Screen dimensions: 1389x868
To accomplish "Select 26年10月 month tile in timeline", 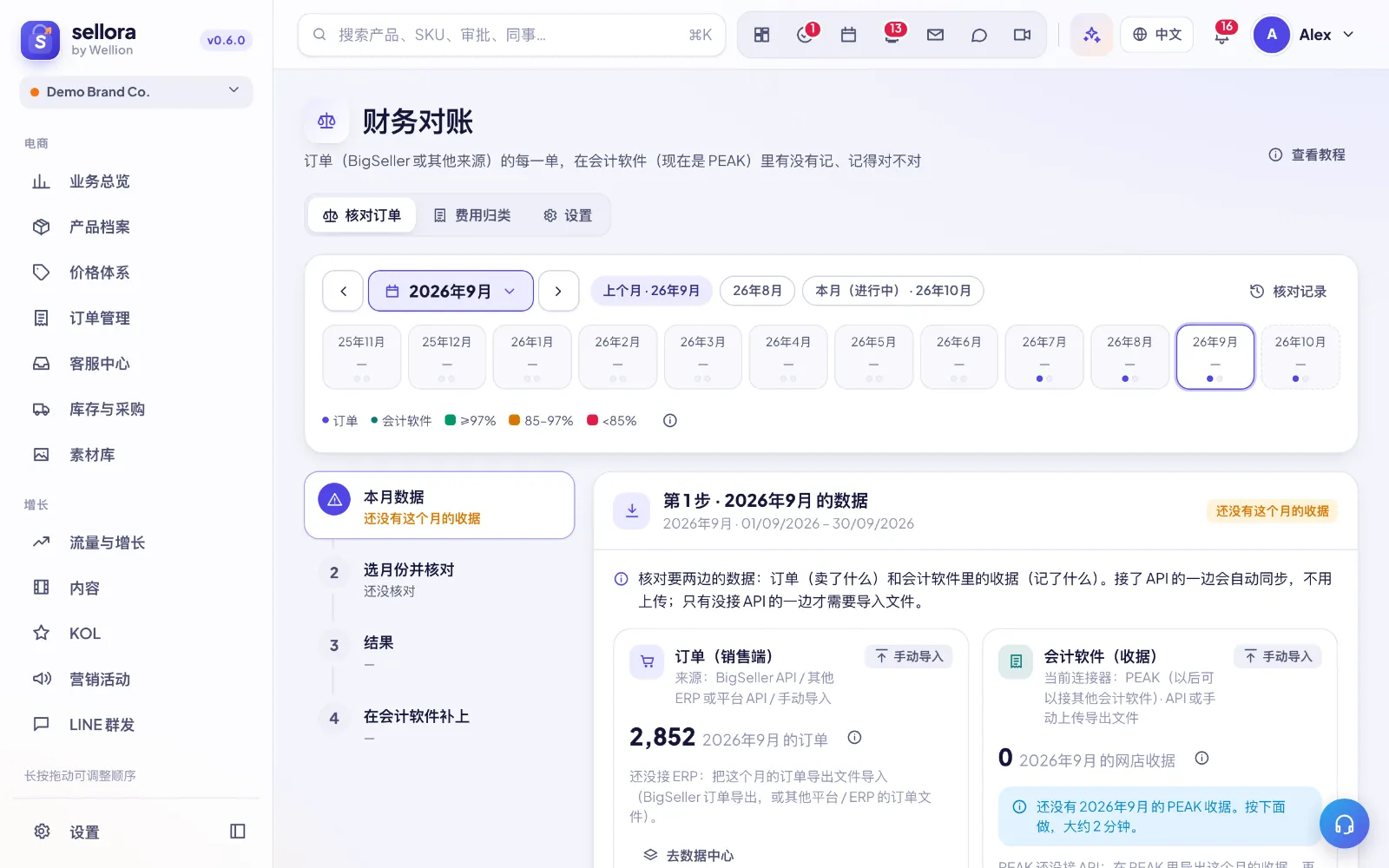I will click(1300, 357).
